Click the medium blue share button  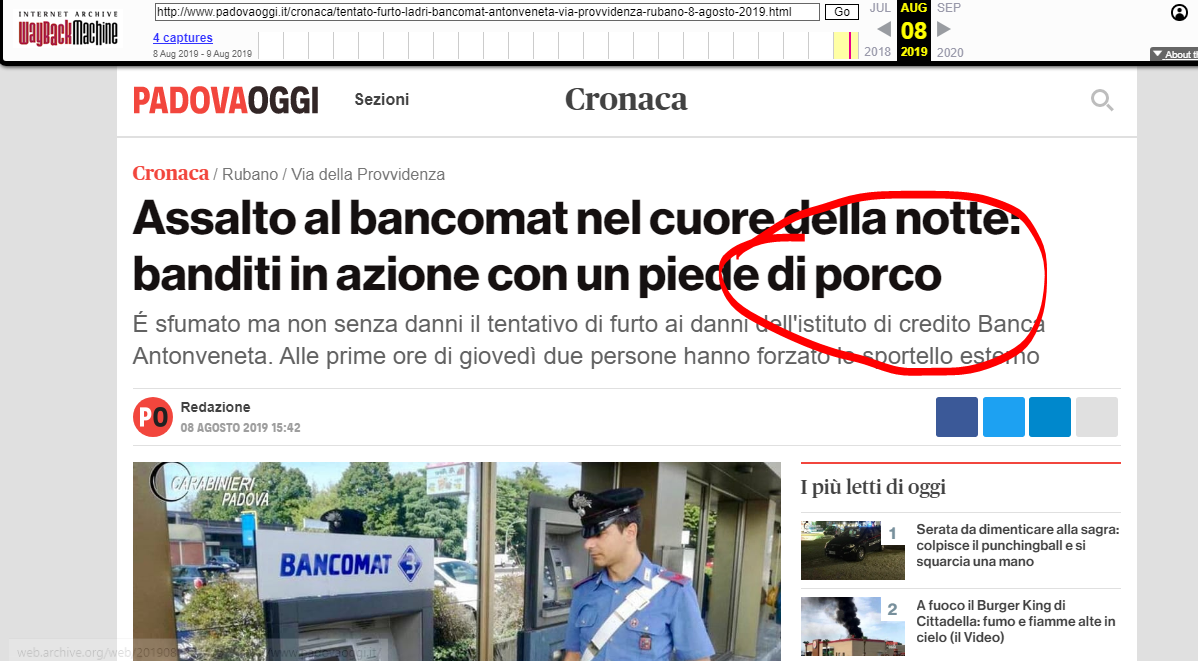pos(1050,416)
